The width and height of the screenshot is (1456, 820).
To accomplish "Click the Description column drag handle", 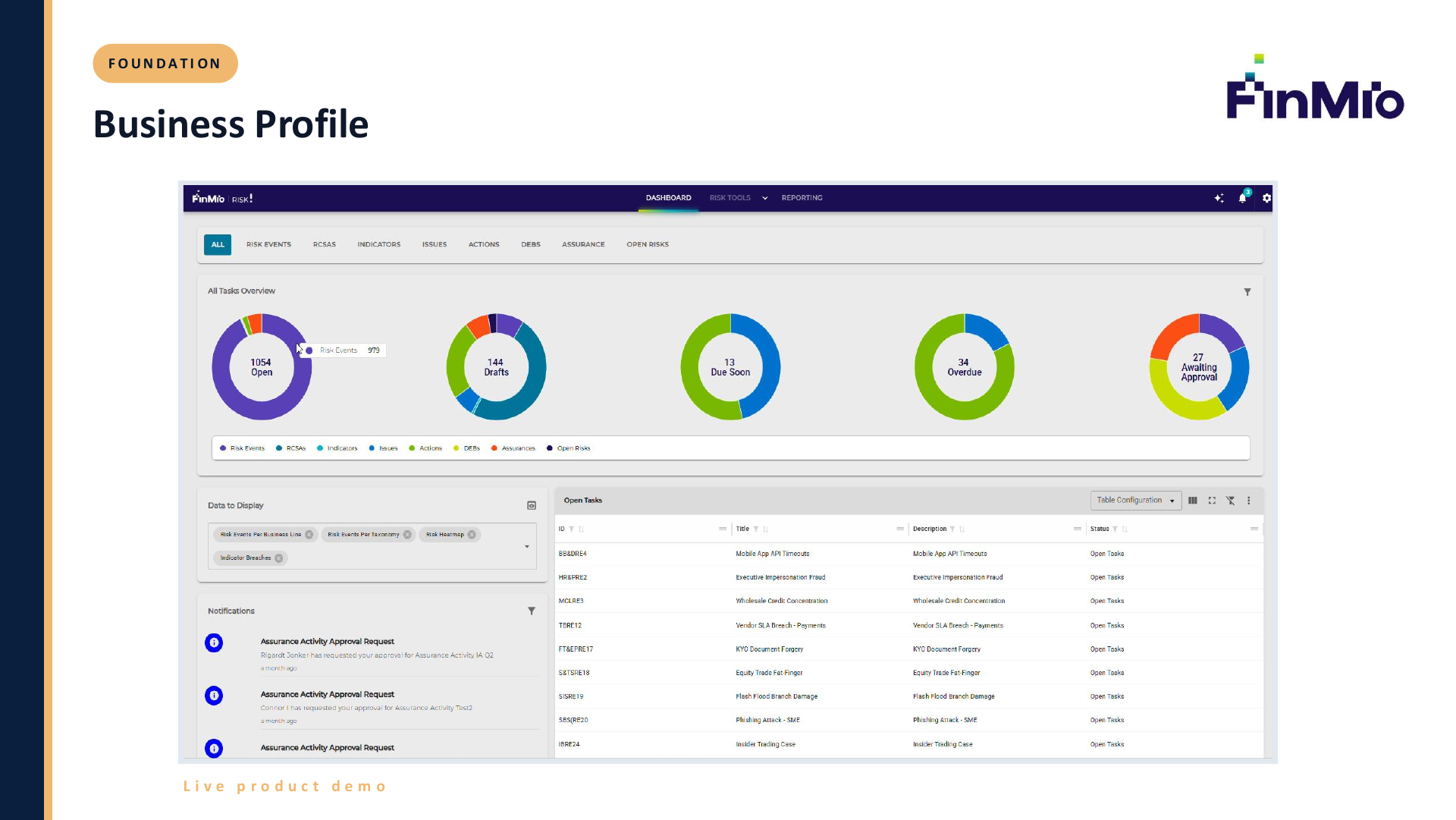I will 1078,529.
